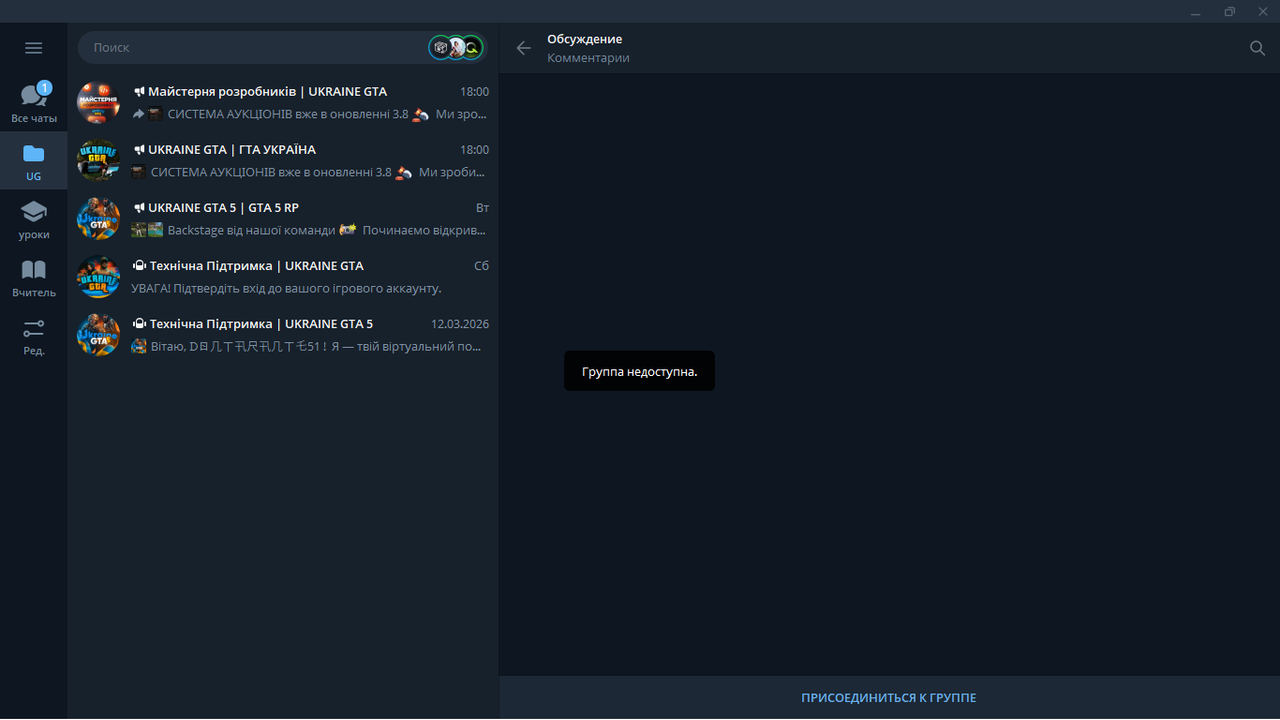Open chat "Майстерня розробників | UKRAINE GTA"
The height and width of the screenshot is (720, 1280).
coord(283,103)
